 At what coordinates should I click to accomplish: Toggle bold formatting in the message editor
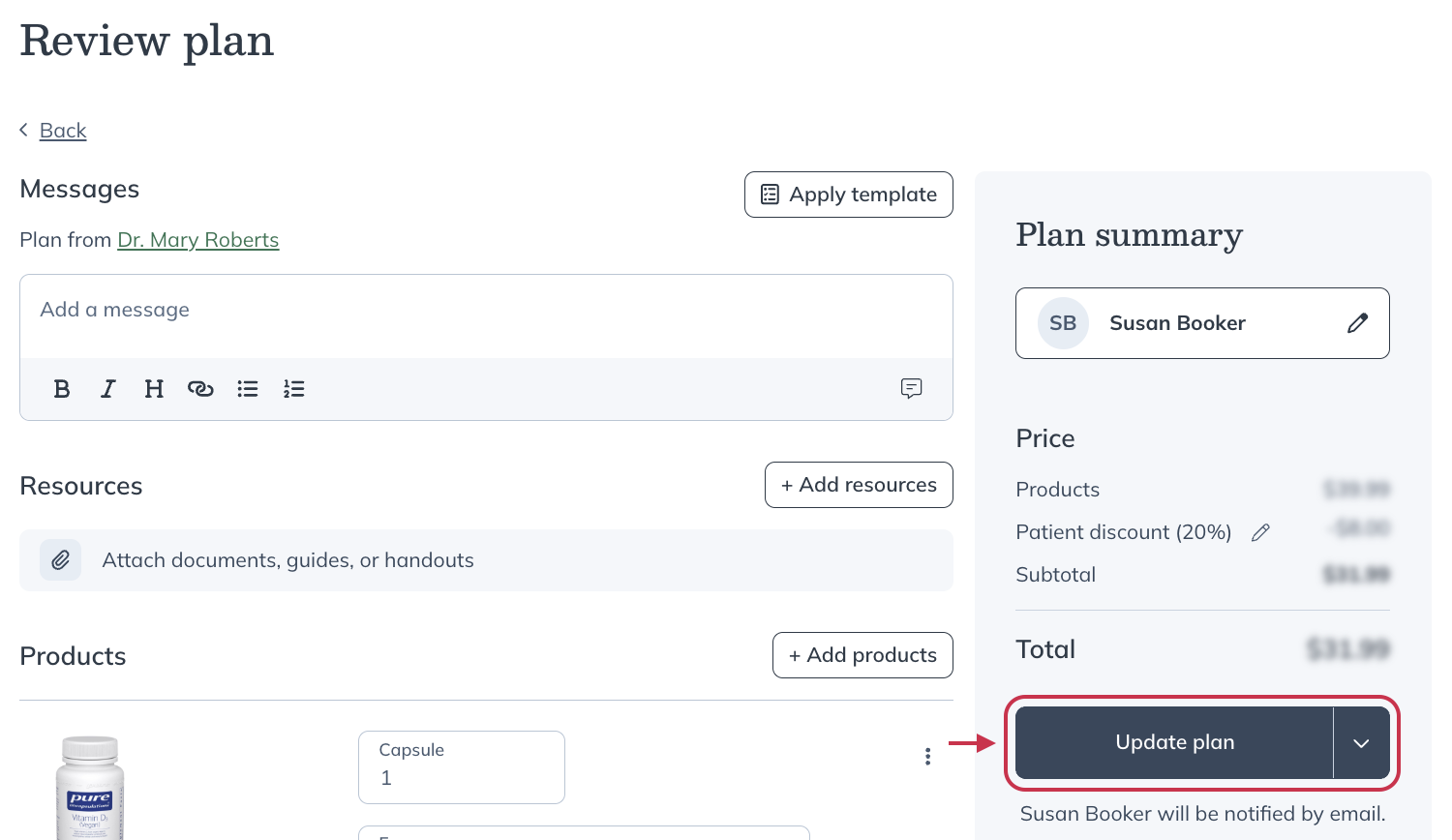coord(62,388)
